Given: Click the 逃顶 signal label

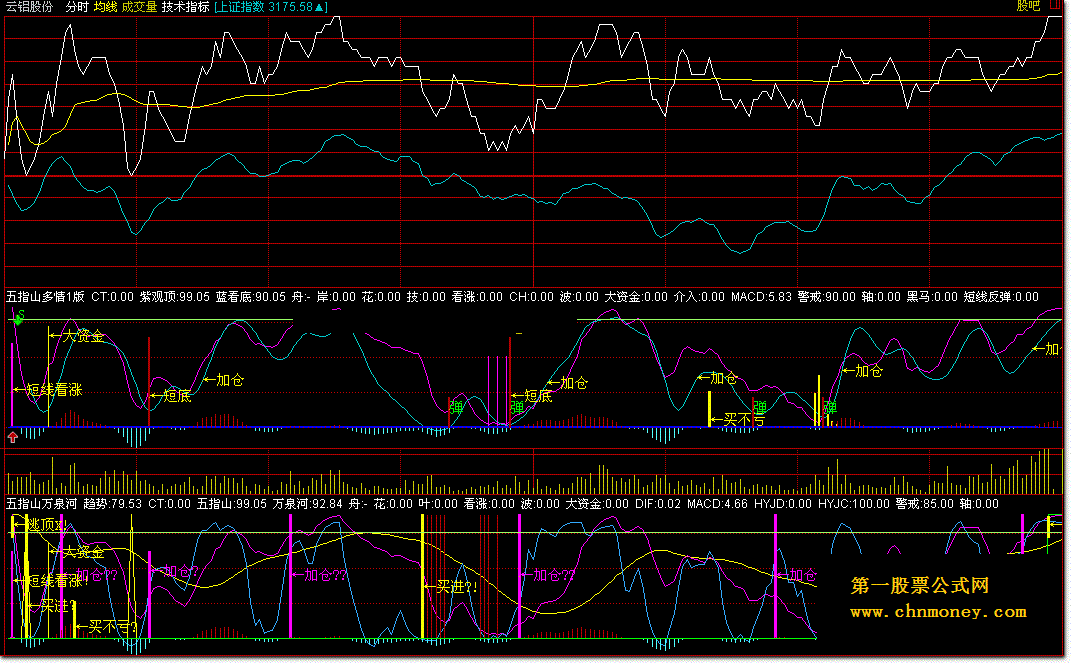Looking at the screenshot, I should pyautogui.click(x=46, y=525).
